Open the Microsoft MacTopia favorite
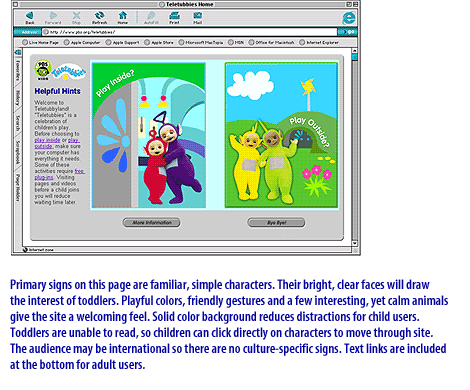 201,42
